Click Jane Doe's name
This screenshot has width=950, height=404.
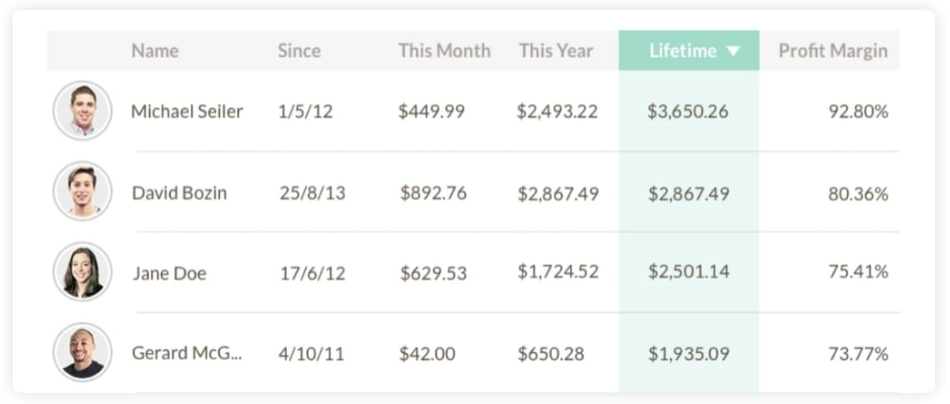169,273
